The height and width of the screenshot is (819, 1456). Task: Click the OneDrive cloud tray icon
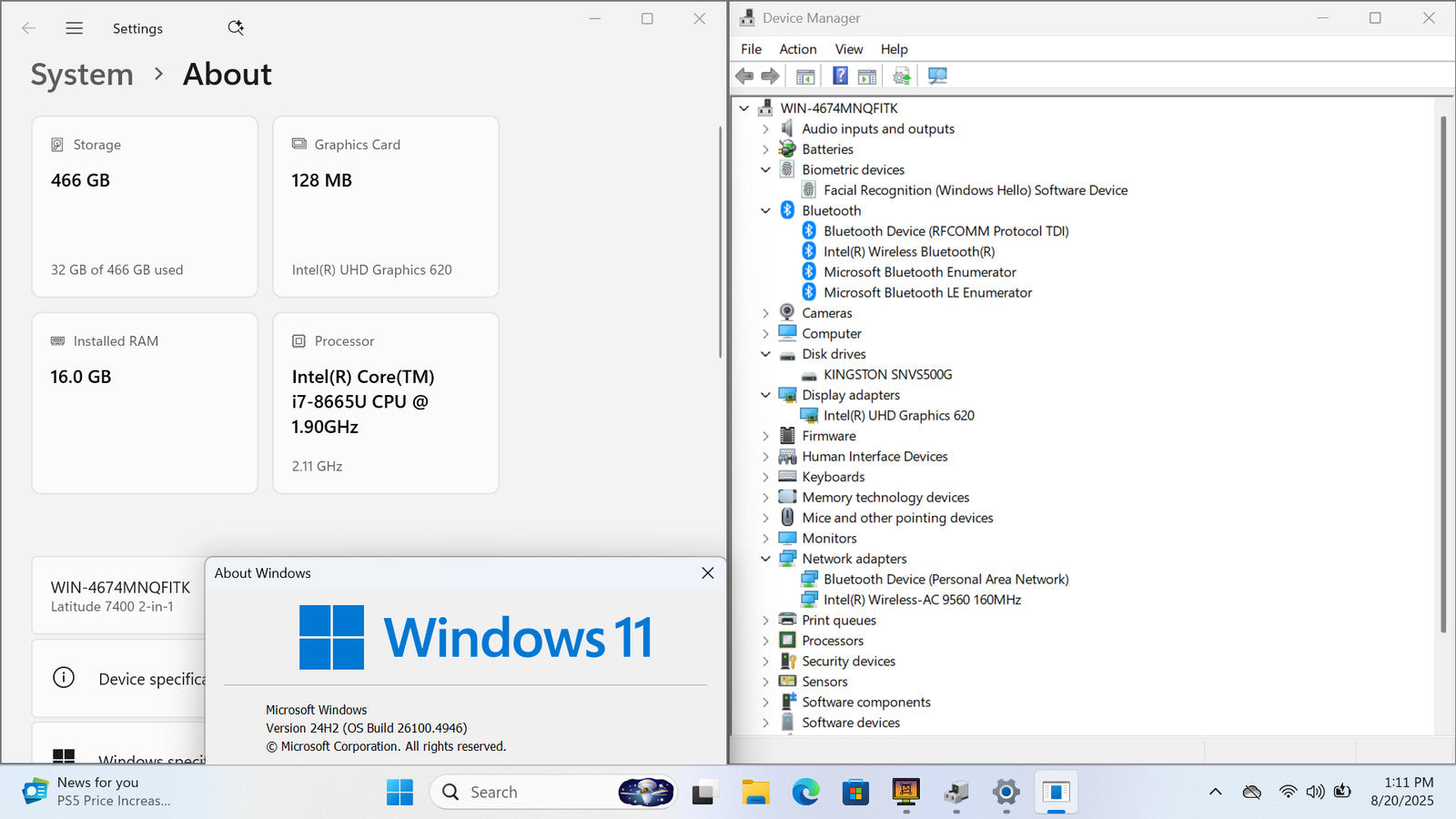[1252, 792]
